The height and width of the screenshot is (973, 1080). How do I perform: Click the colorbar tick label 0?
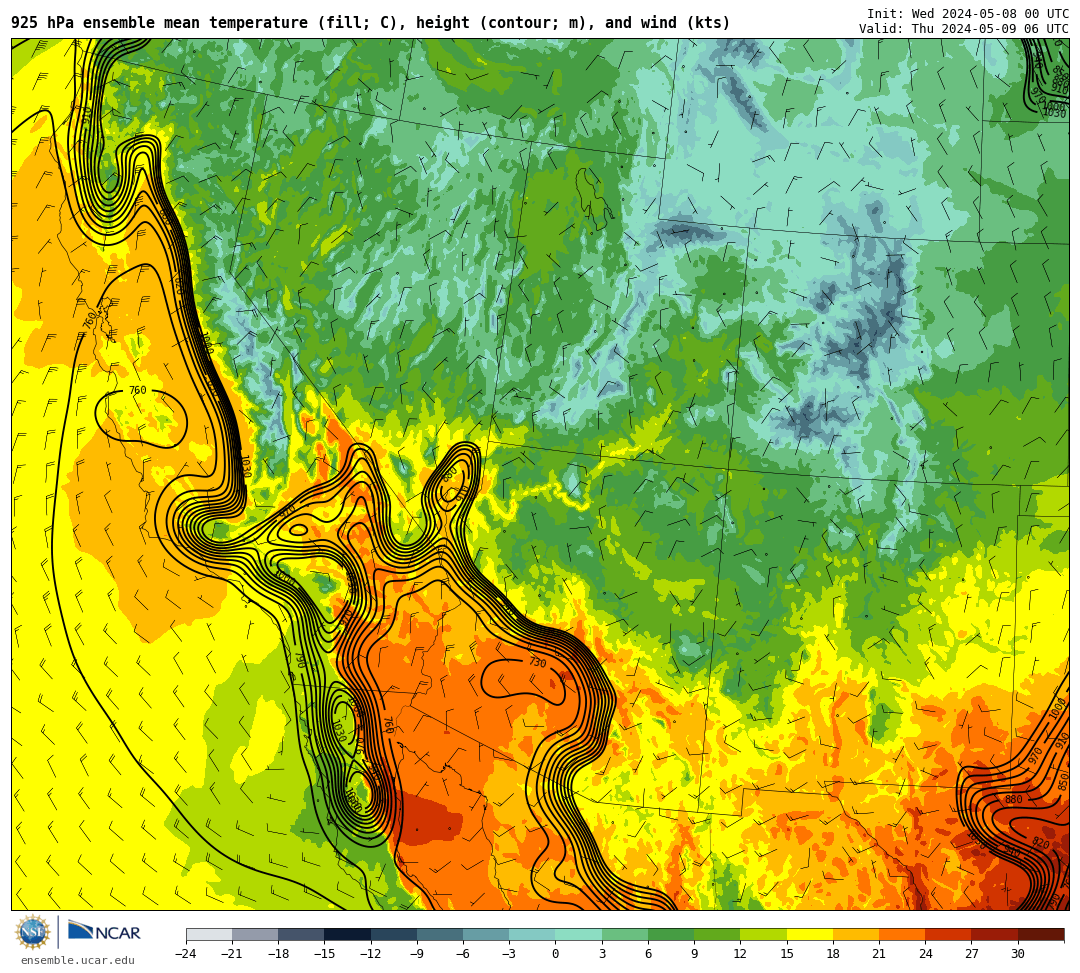coord(556,954)
